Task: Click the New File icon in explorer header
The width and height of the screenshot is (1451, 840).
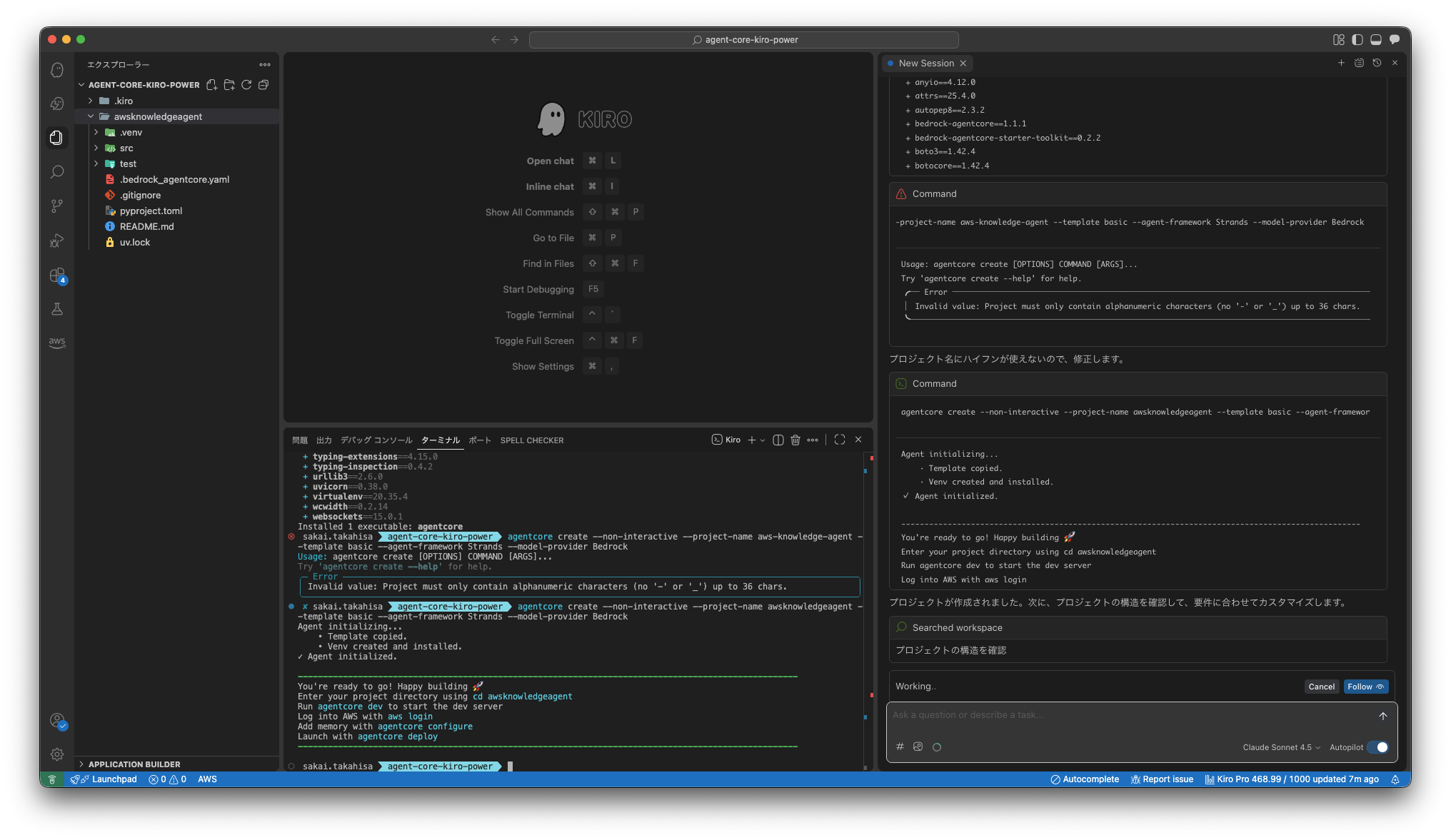Action: [x=212, y=85]
